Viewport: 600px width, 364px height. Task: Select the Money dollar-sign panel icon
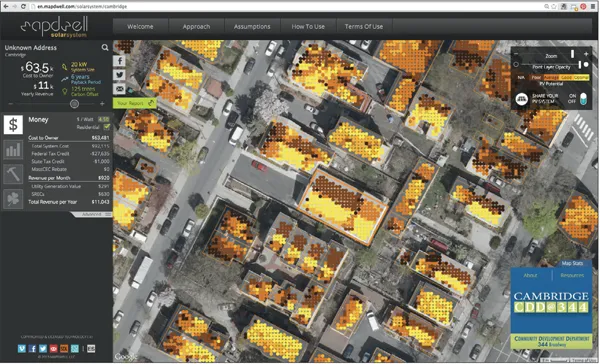coord(13,125)
